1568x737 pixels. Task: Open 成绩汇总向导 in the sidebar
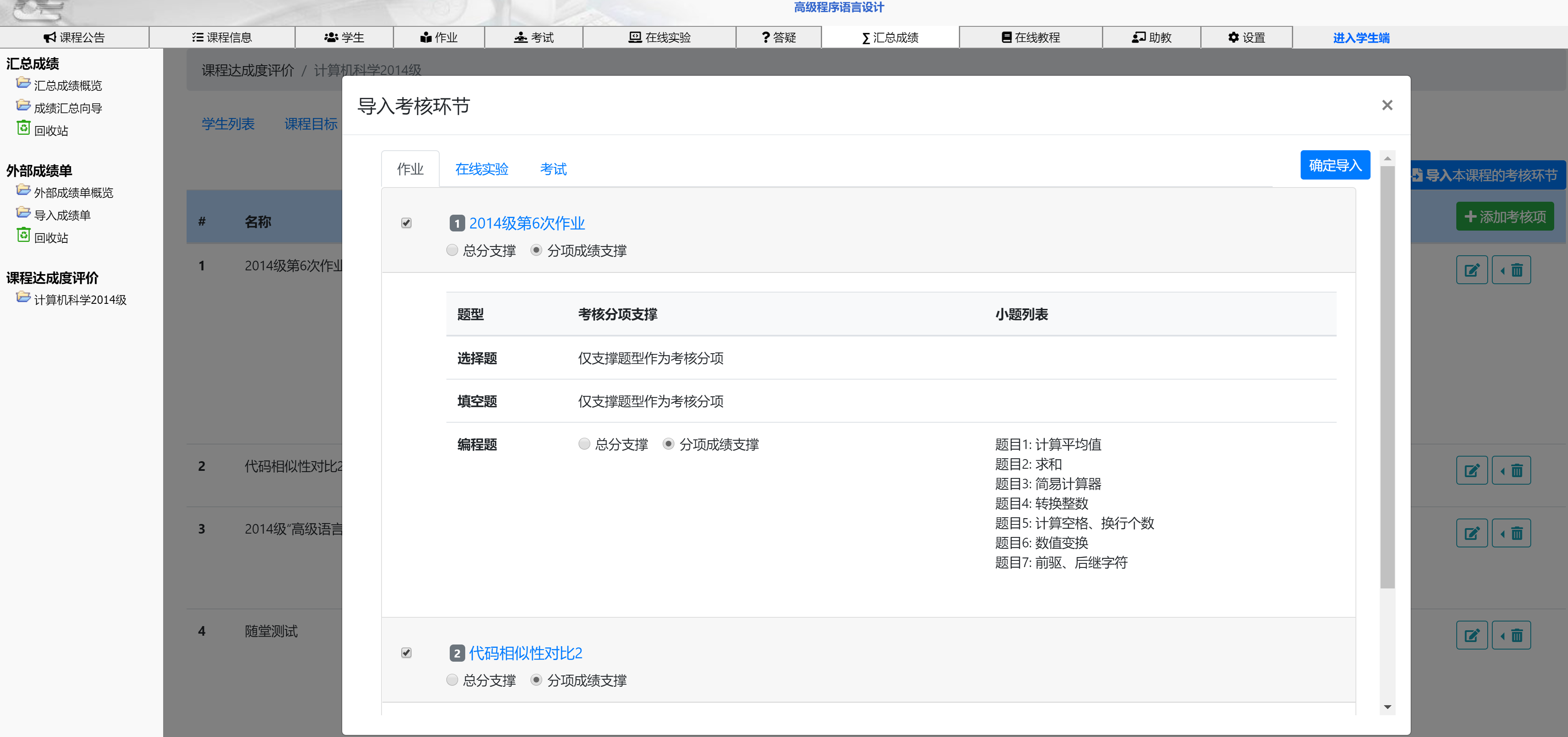pos(68,108)
